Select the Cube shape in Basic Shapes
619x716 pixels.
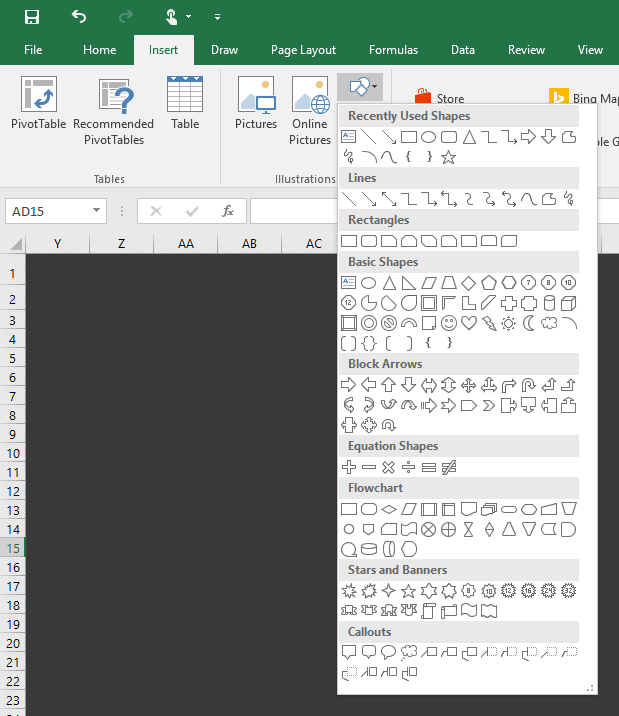(x=569, y=303)
